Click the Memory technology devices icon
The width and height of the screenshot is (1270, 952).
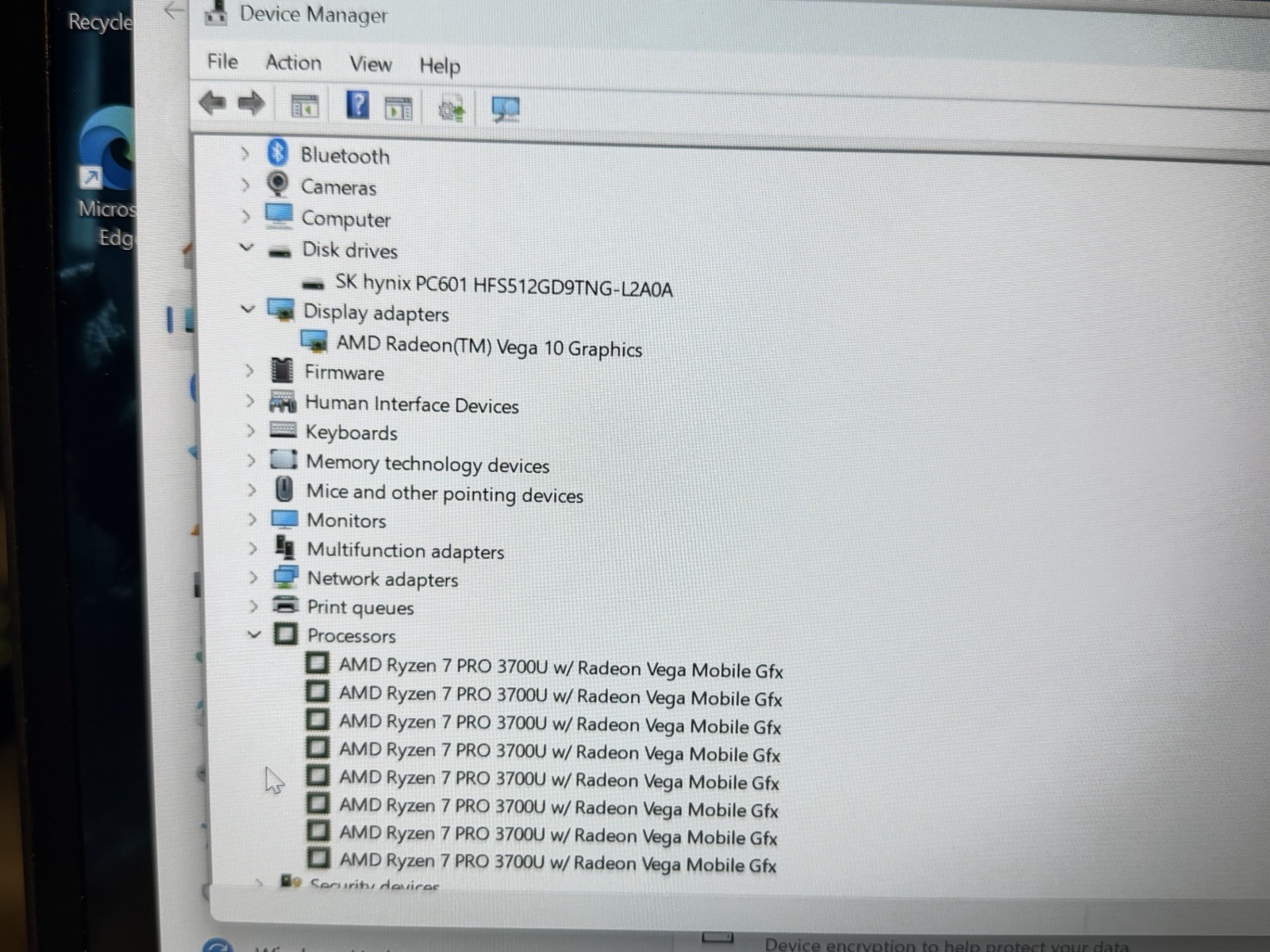click(284, 460)
